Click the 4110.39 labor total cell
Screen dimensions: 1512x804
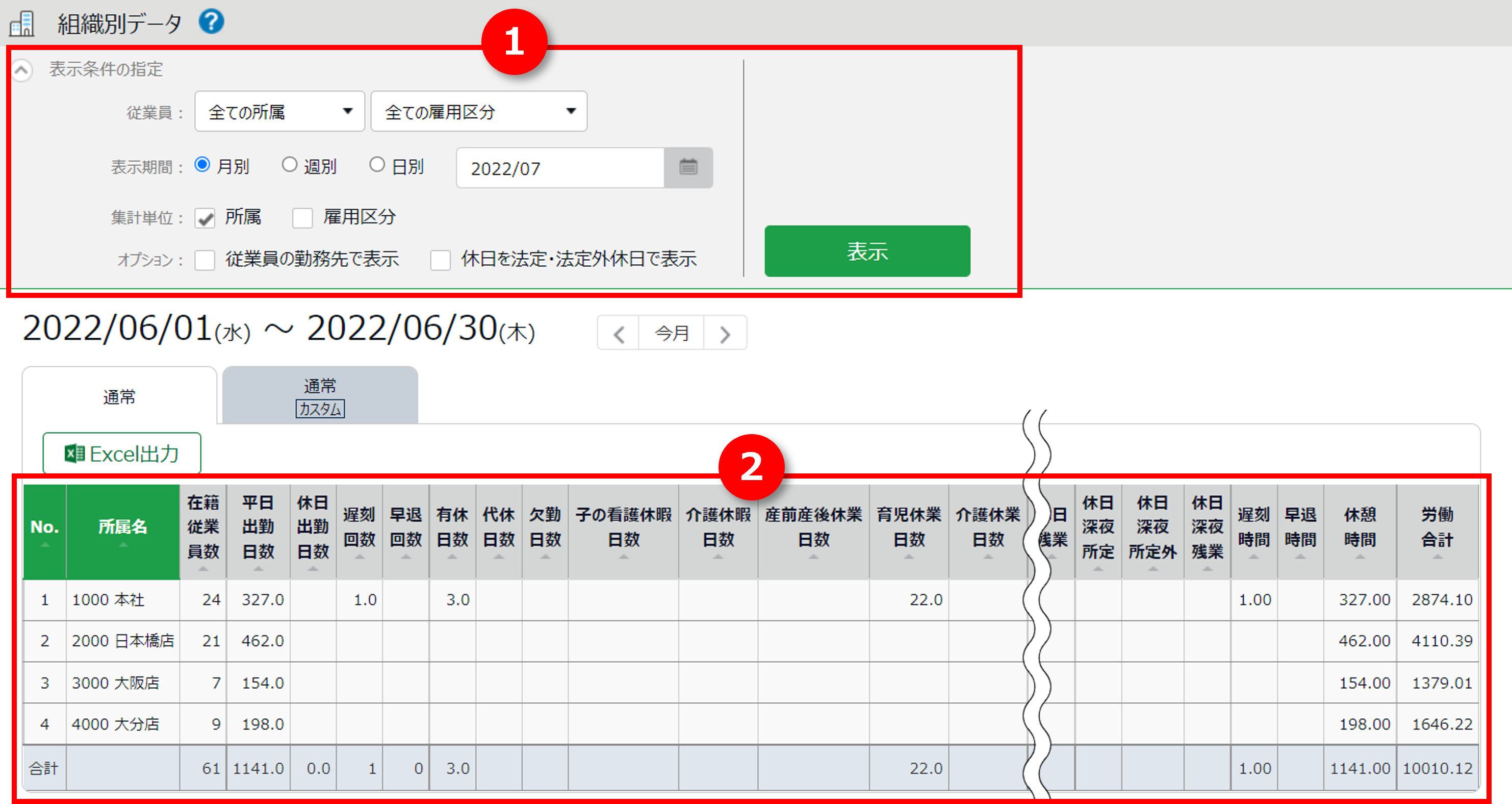click(1438, 641)
